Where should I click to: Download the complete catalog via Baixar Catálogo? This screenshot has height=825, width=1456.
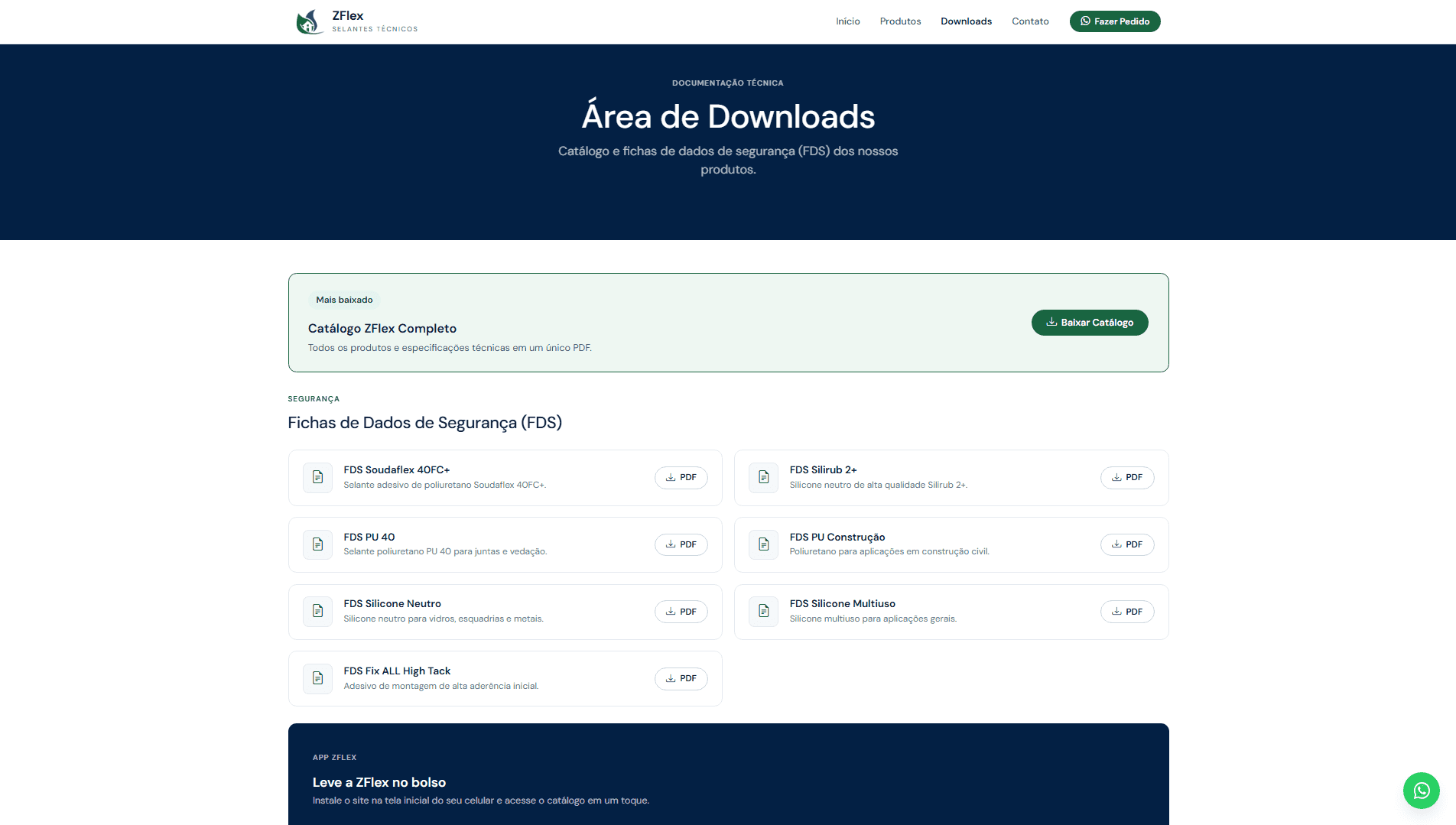coord(1090,323)
